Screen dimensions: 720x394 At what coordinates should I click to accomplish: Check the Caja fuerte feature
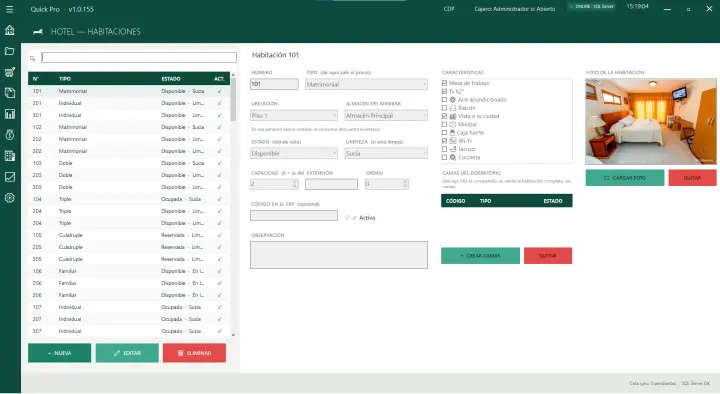(444, 133)
